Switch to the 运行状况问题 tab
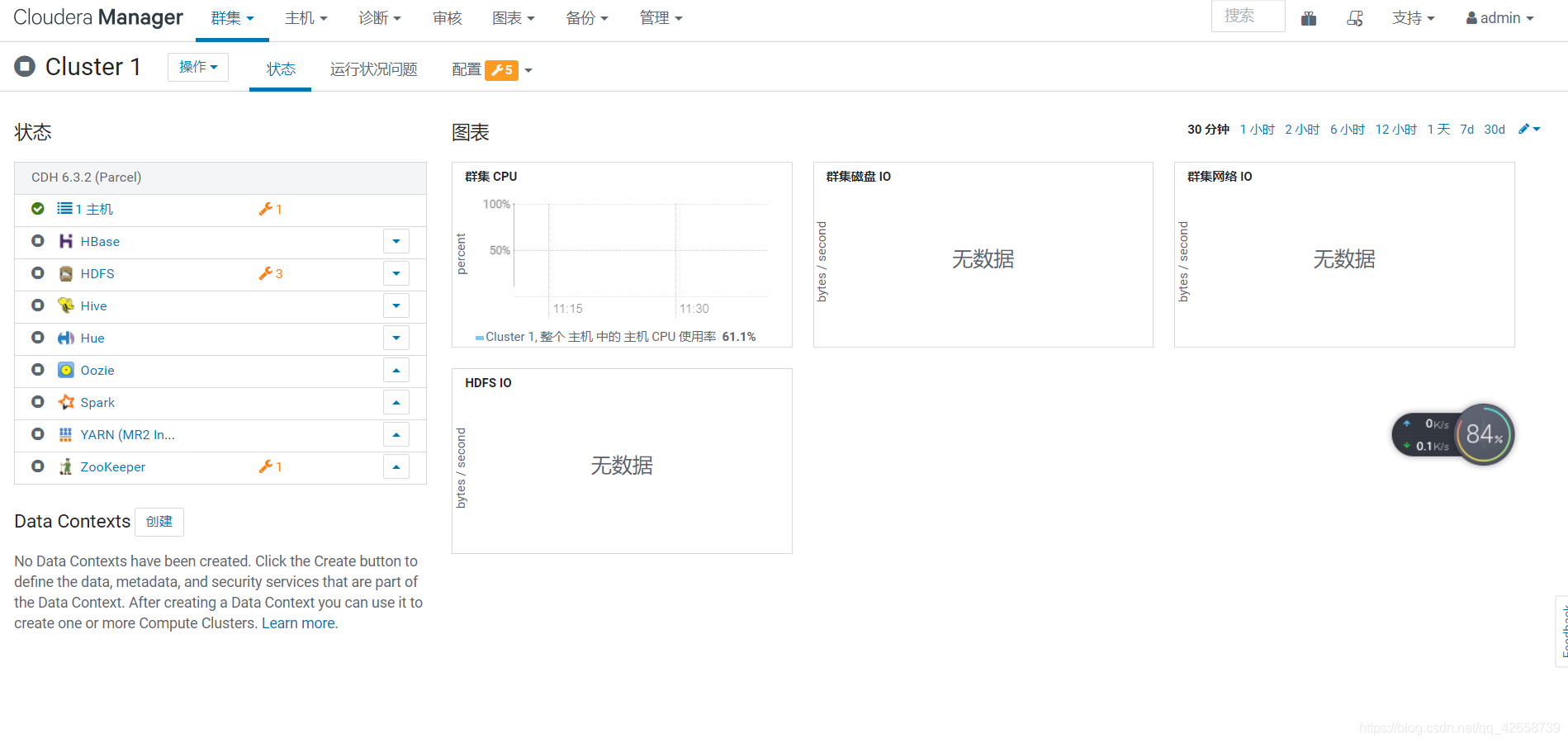The image size is (1568, 743). pos(374,69)
